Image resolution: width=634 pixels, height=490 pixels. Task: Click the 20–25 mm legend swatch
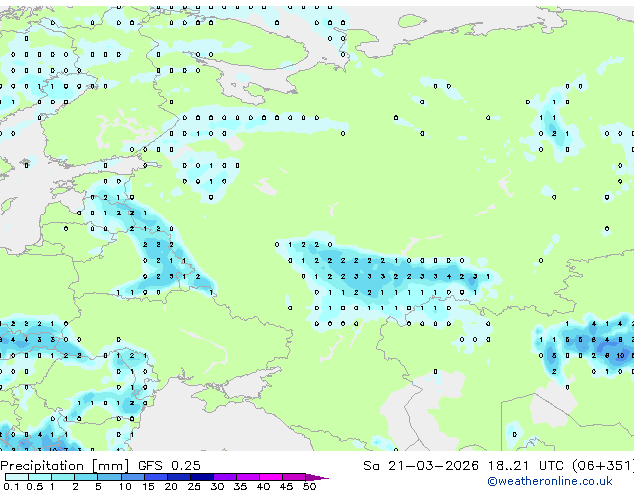click(178, 477)
